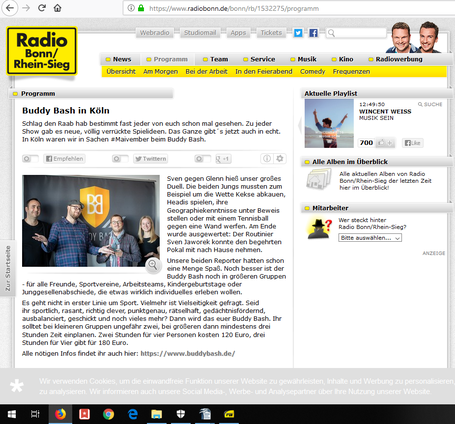Click the two presenters photo in header

click(x=415, y=37)
